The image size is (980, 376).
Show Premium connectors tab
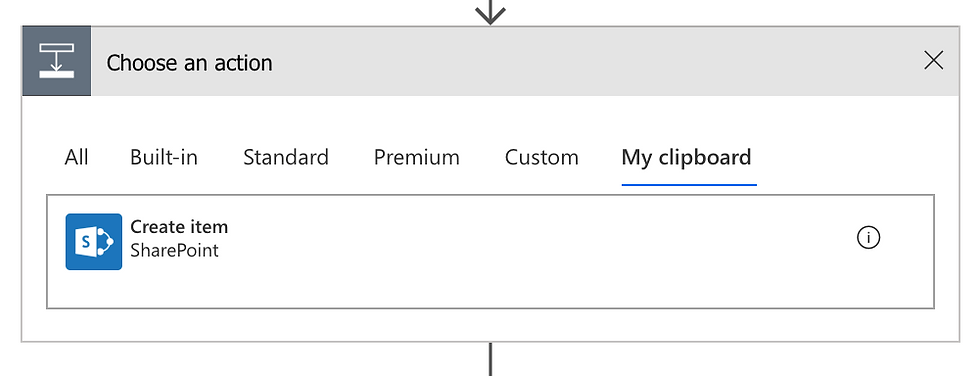tap(416, 157)
